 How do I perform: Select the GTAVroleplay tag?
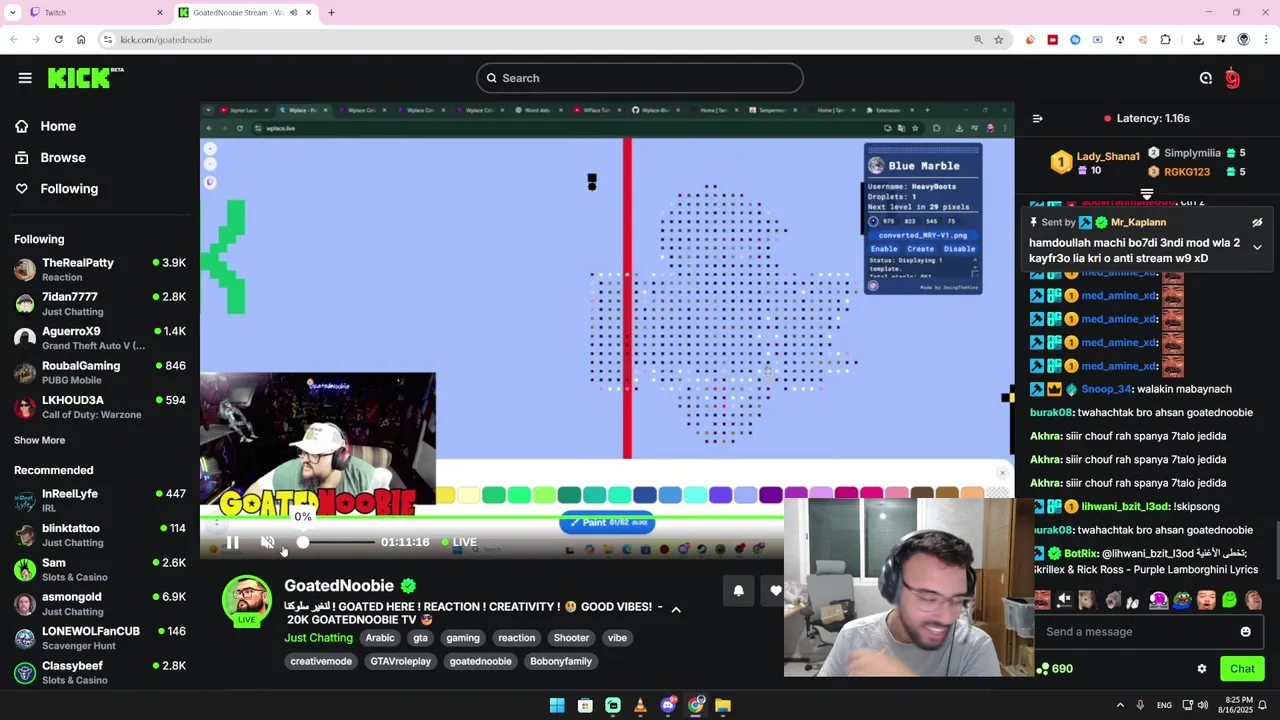coord(400,661)
